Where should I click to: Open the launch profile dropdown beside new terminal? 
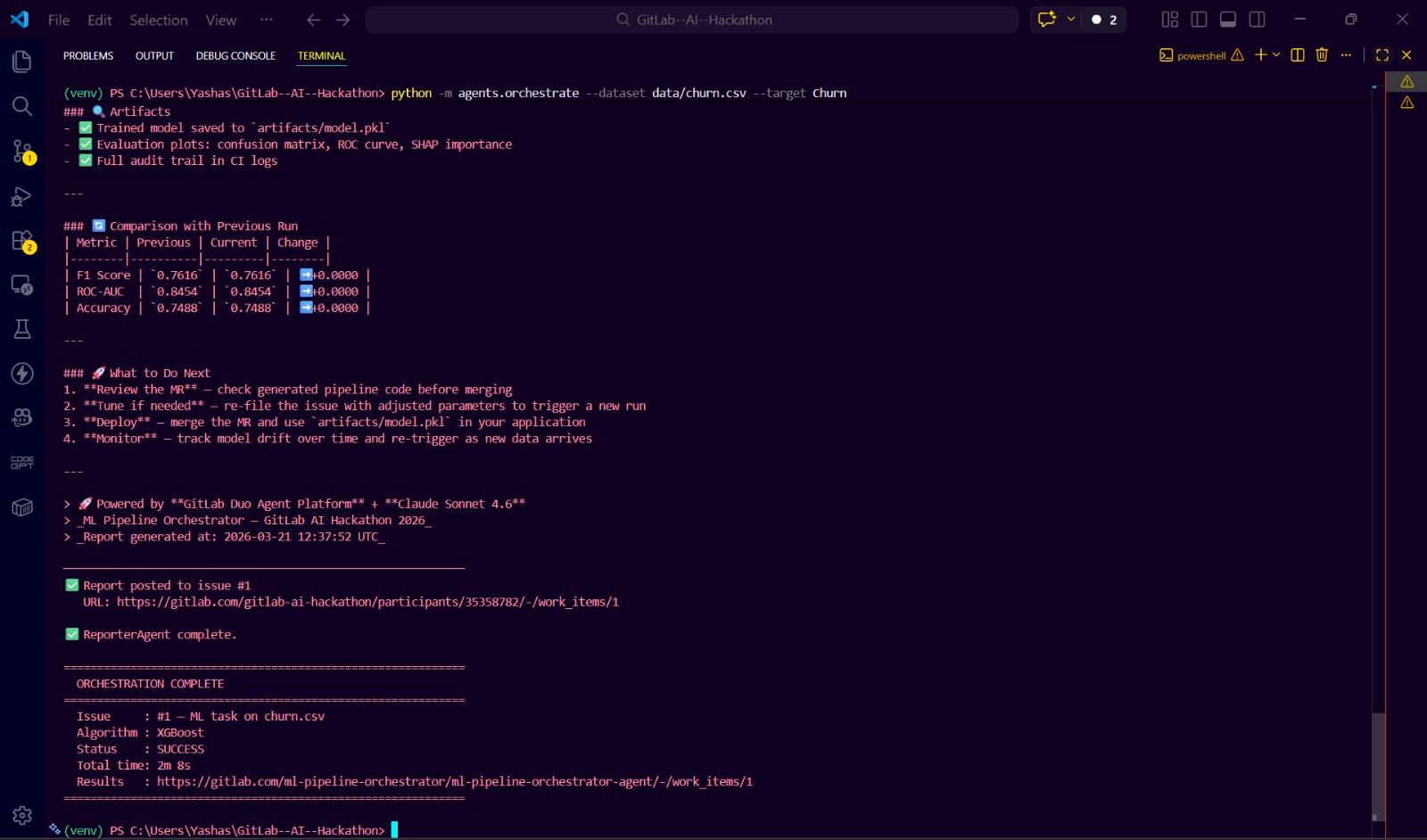[x=1276, y=55]
